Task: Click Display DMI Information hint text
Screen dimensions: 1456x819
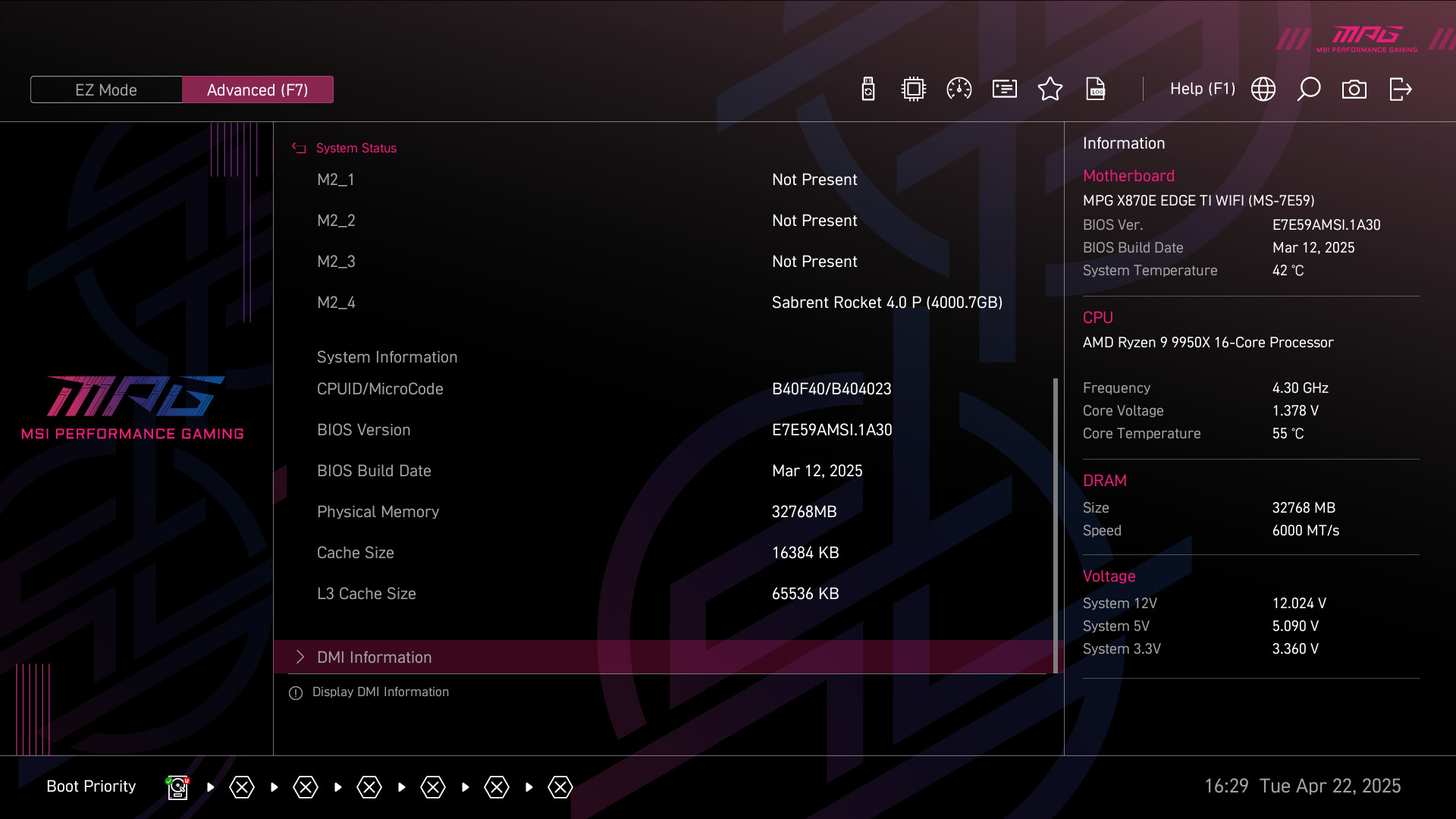Action: pyautogui.click(x=381, y=692)
